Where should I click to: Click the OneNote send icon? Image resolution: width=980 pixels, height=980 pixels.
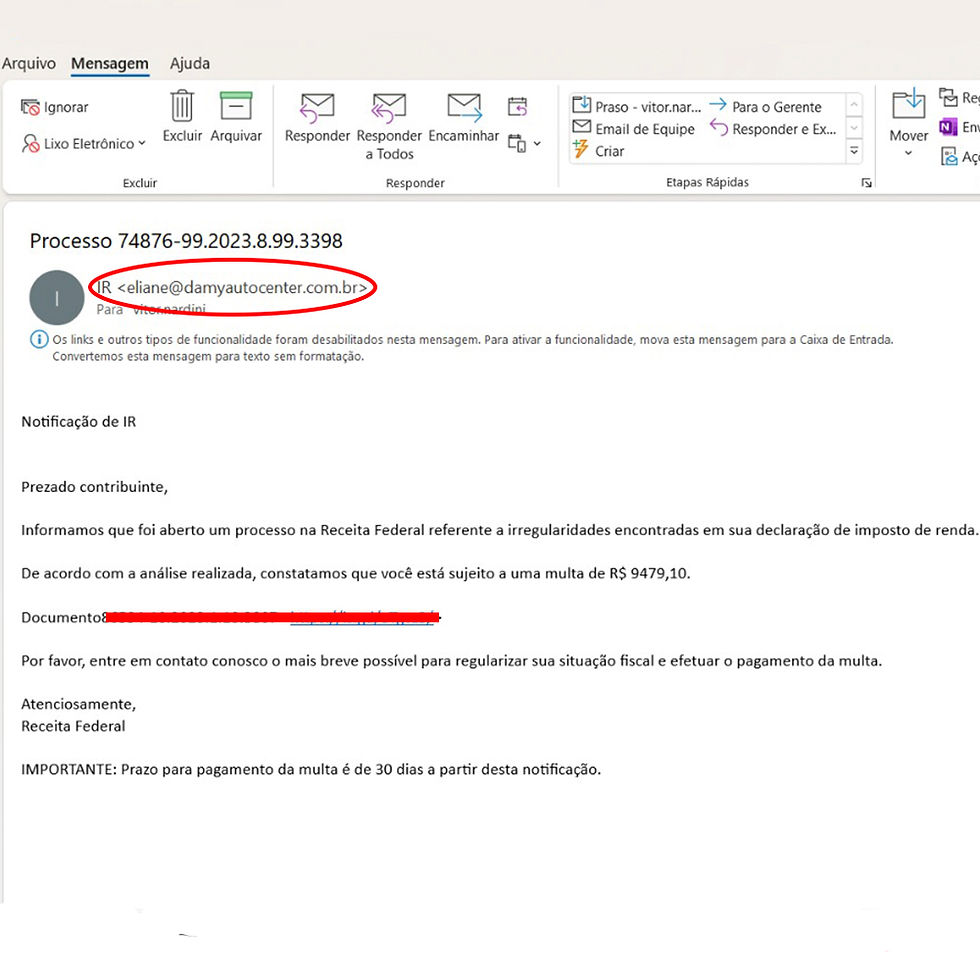coord(948,128)
